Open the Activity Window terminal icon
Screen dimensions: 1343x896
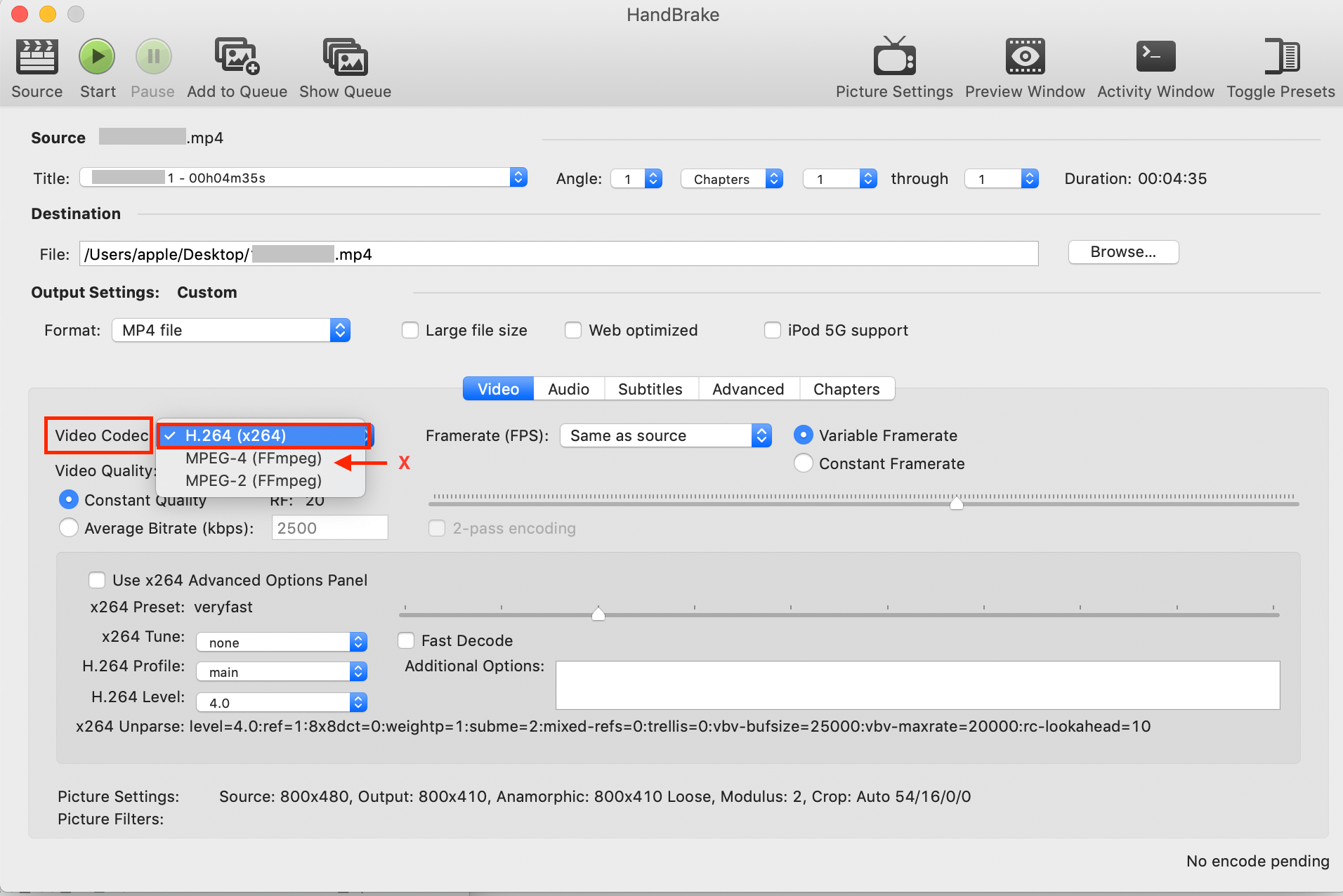click(1155, 56)
